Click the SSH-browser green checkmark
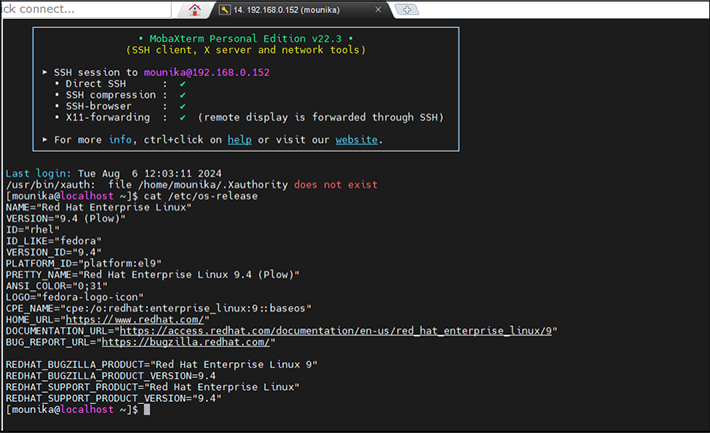Screen dimensions: 710x433 click(x=181, y=106)
